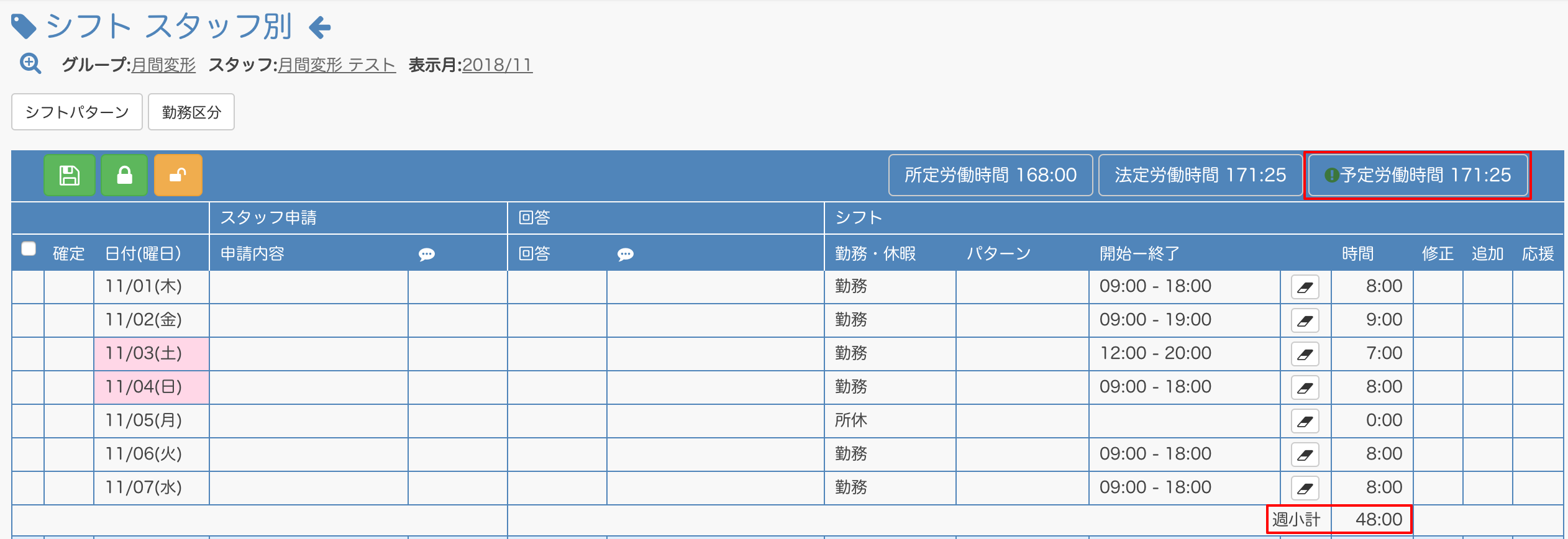Open the スタッフ 月間変形 テスト selector link
The height and width of the screenshot is (539, 1568).
tap(337, 65)
